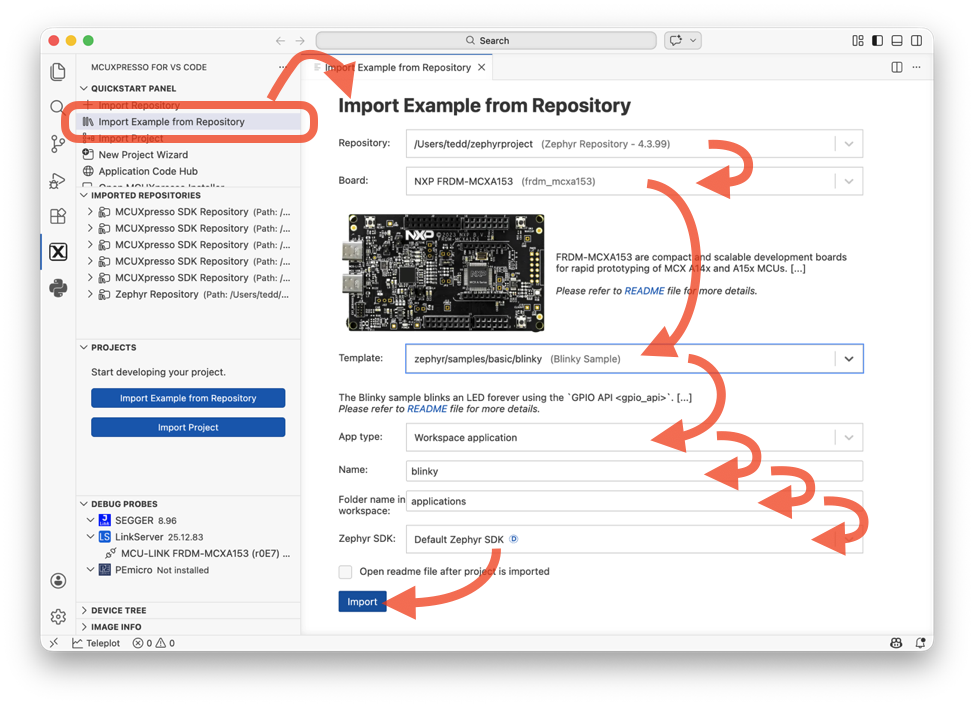Toggle the bottom panel icon
976x706 pixels.
tap(897, 40)
